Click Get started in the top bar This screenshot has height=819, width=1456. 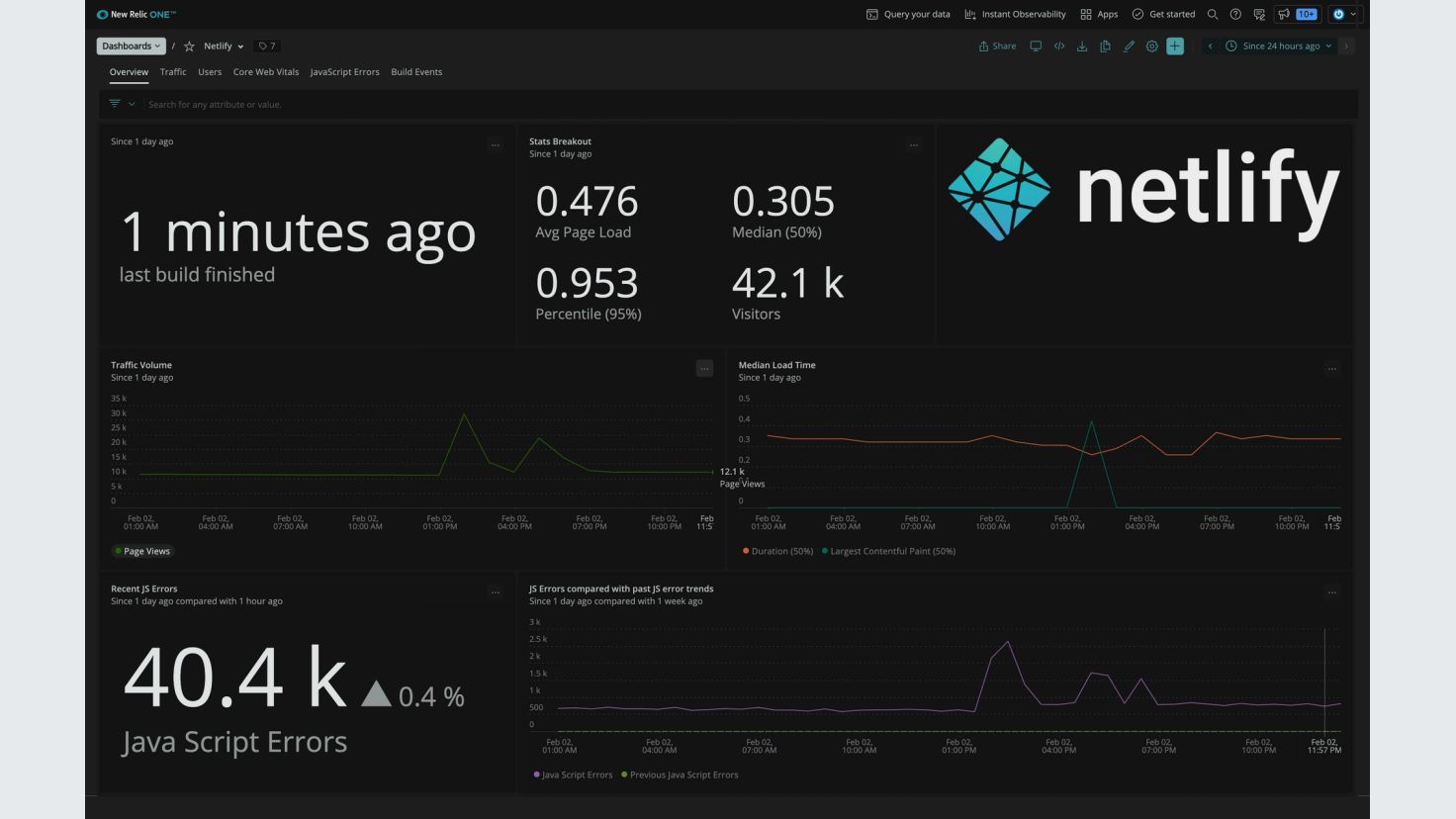click(1163, 14)
